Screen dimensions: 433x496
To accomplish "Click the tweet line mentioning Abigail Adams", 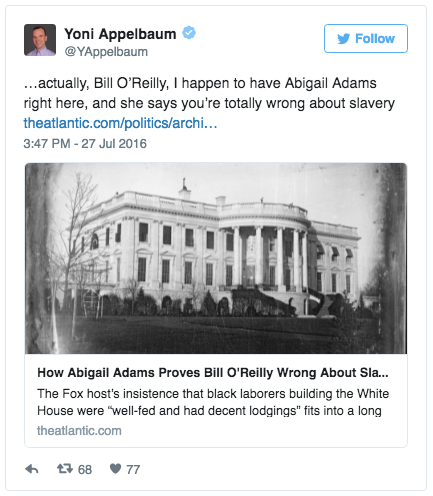I will [200, 83].
